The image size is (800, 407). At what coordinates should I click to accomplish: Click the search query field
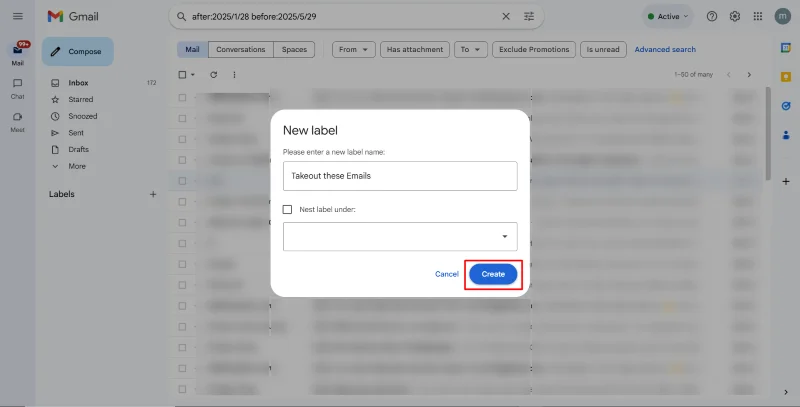click(x=342, y=16)
